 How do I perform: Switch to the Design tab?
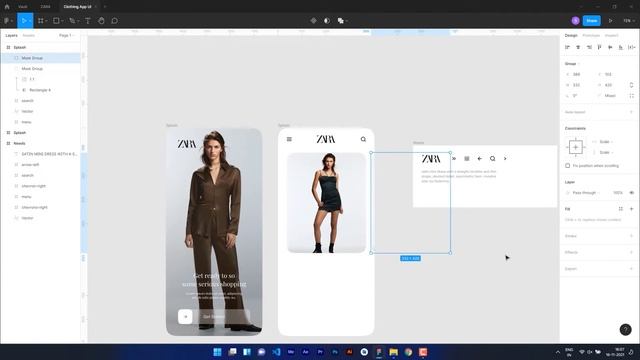pos(571,36)
